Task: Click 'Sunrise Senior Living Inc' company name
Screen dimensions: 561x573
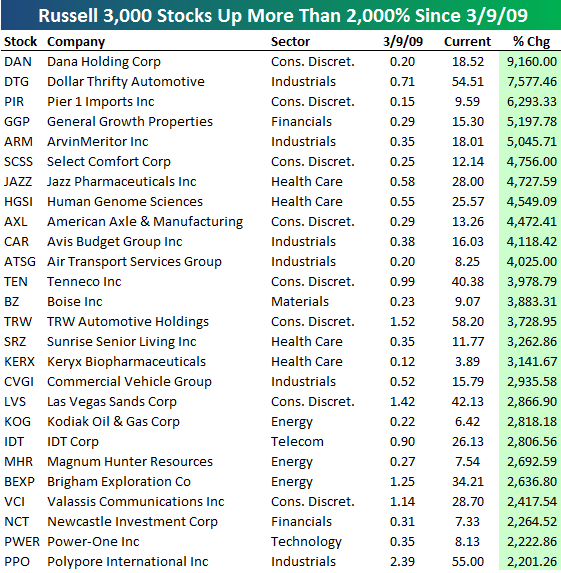Action: point(122,342)
